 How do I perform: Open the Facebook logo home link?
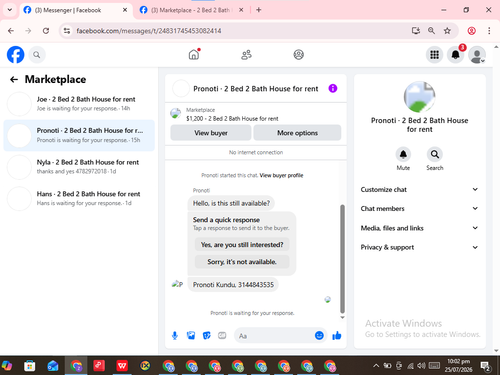point(16,55)
